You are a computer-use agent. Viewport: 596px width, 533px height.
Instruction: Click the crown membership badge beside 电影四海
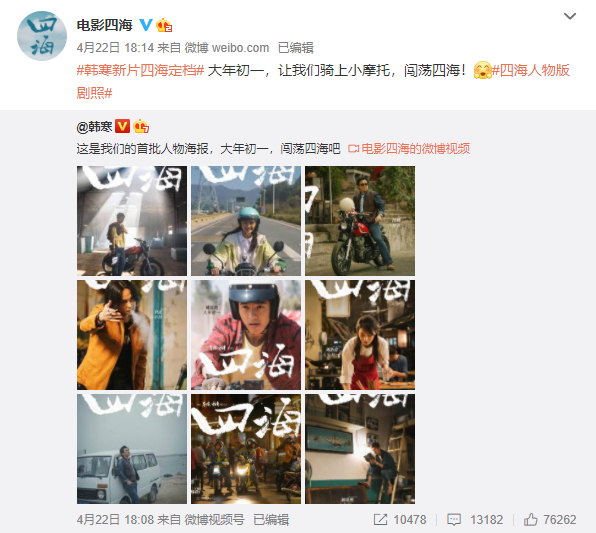[x=164, y=25]
